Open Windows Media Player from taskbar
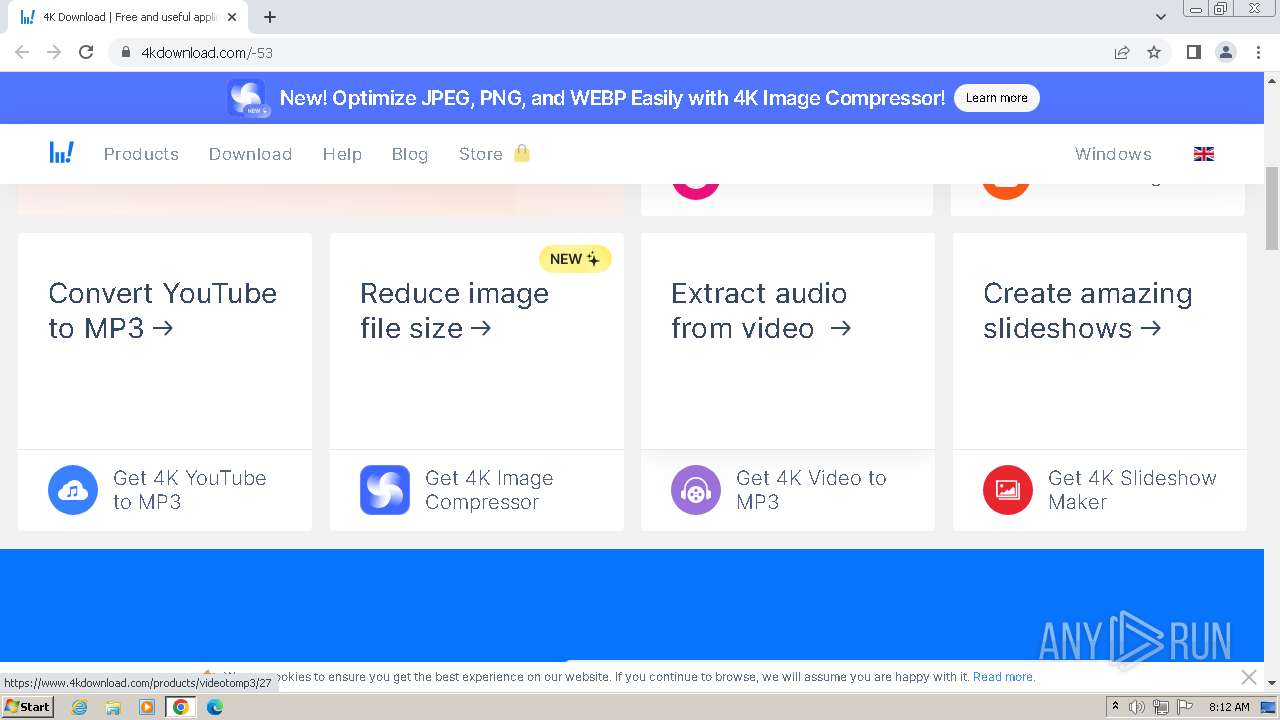This screenshot has height=720, width=1280. tap(147, 707)
